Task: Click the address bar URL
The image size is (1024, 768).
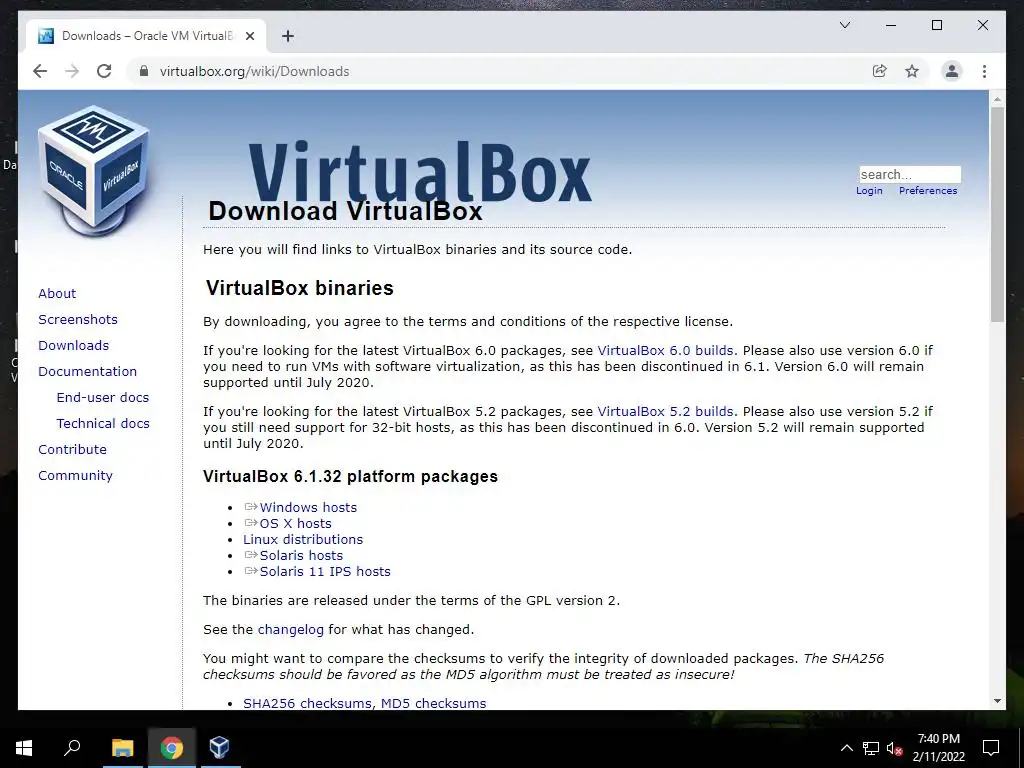Action: tap(254, 71)
